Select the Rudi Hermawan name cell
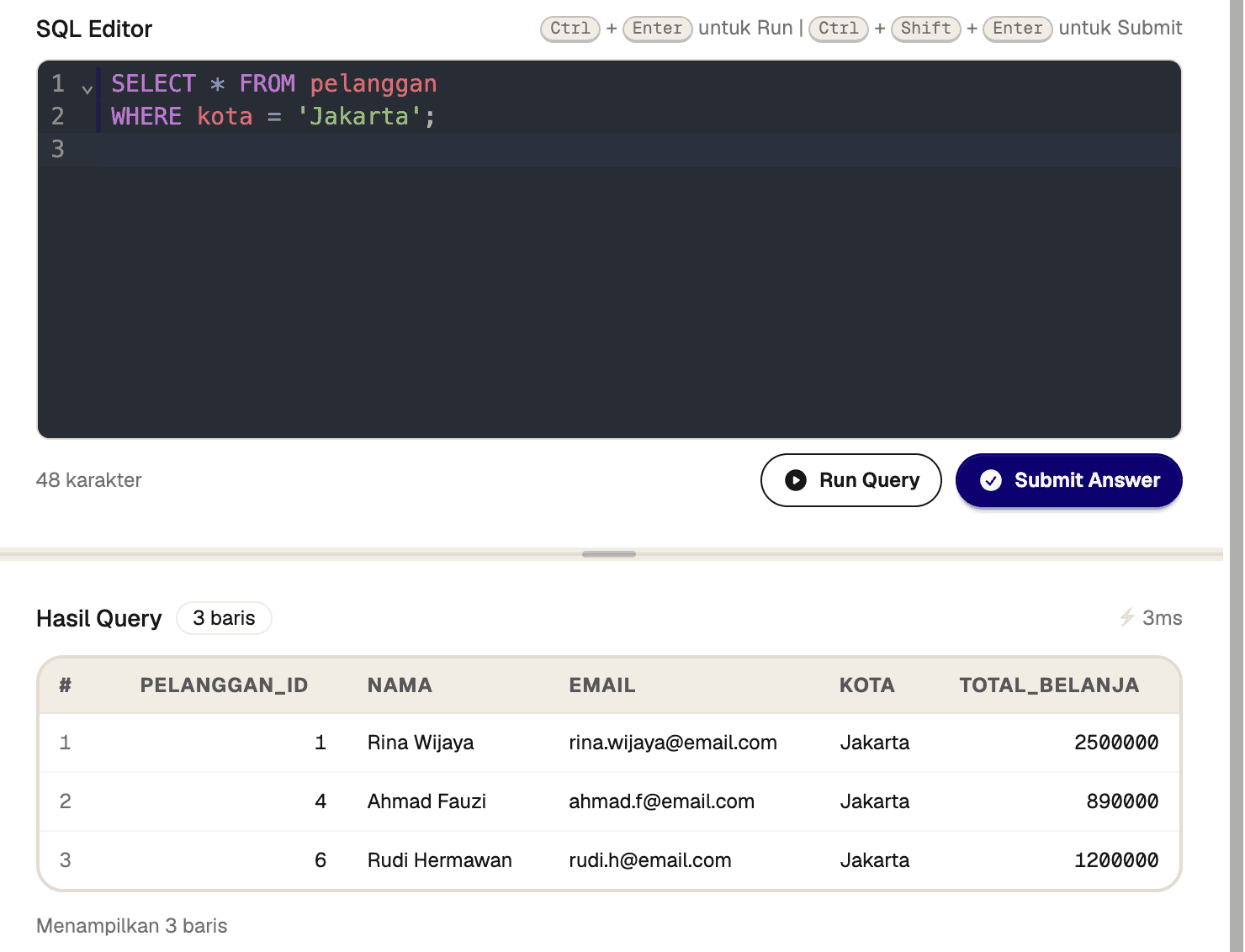 pos(440,860)
